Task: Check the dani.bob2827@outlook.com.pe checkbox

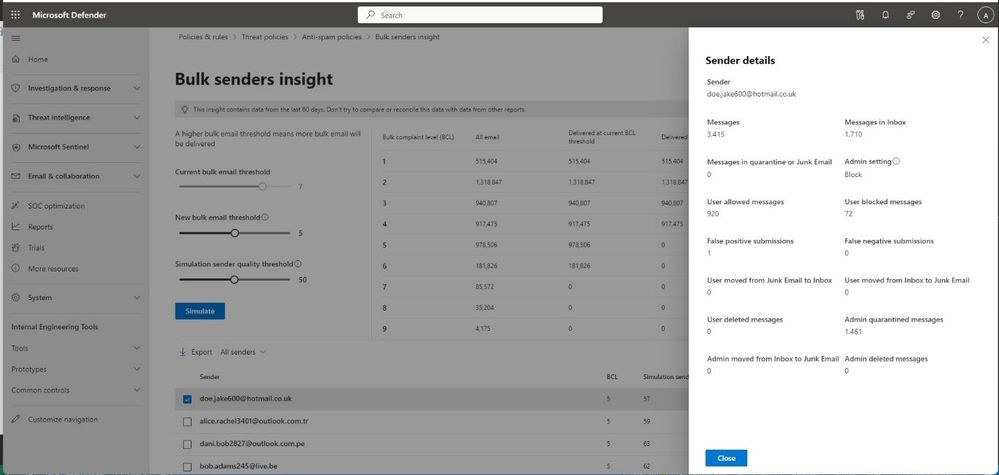Action: tap(187, 444)
